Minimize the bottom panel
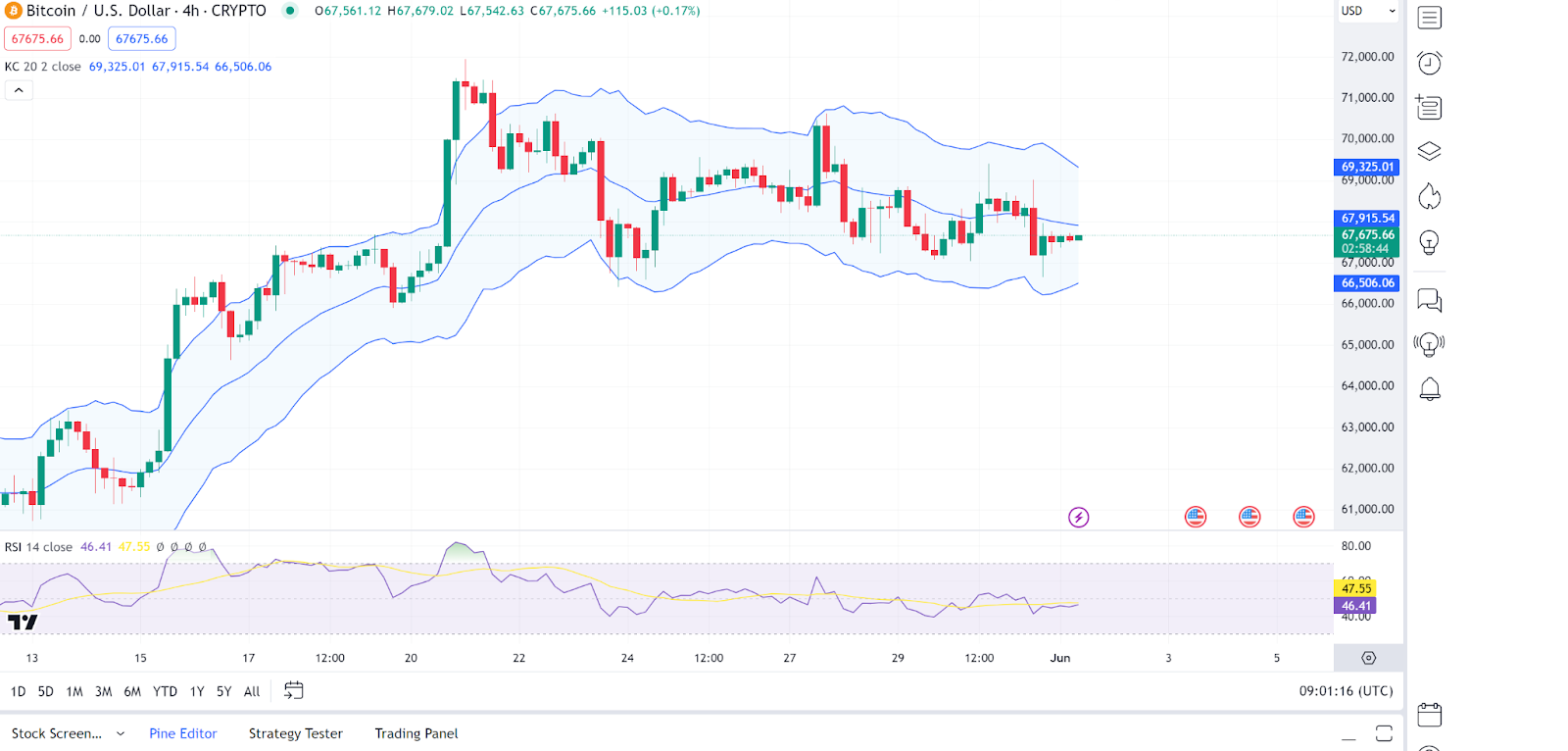1568x751 pixels. 1349,737
